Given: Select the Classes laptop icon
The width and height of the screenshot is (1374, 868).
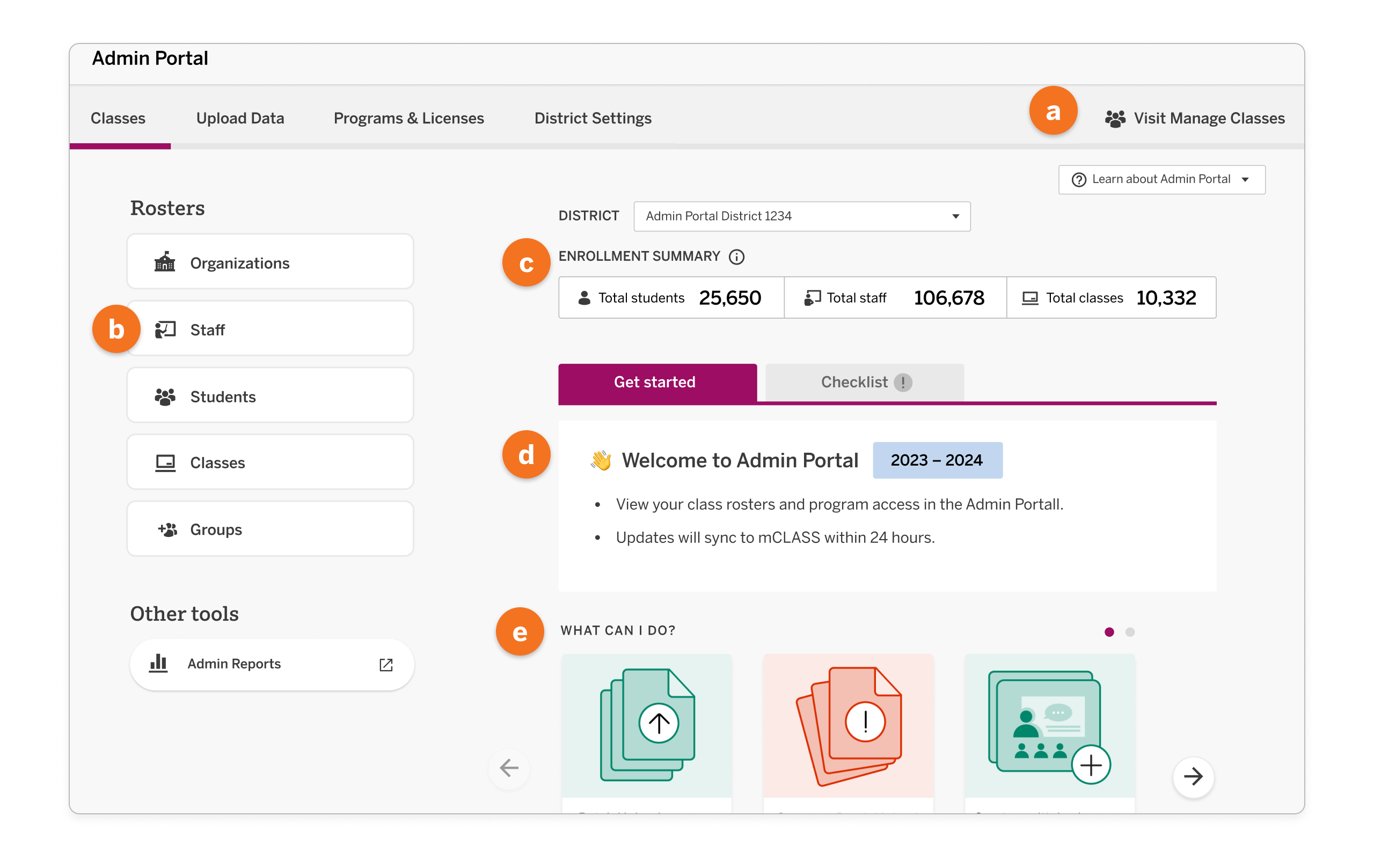Looking at the screenshot, I should pos(165,462).
